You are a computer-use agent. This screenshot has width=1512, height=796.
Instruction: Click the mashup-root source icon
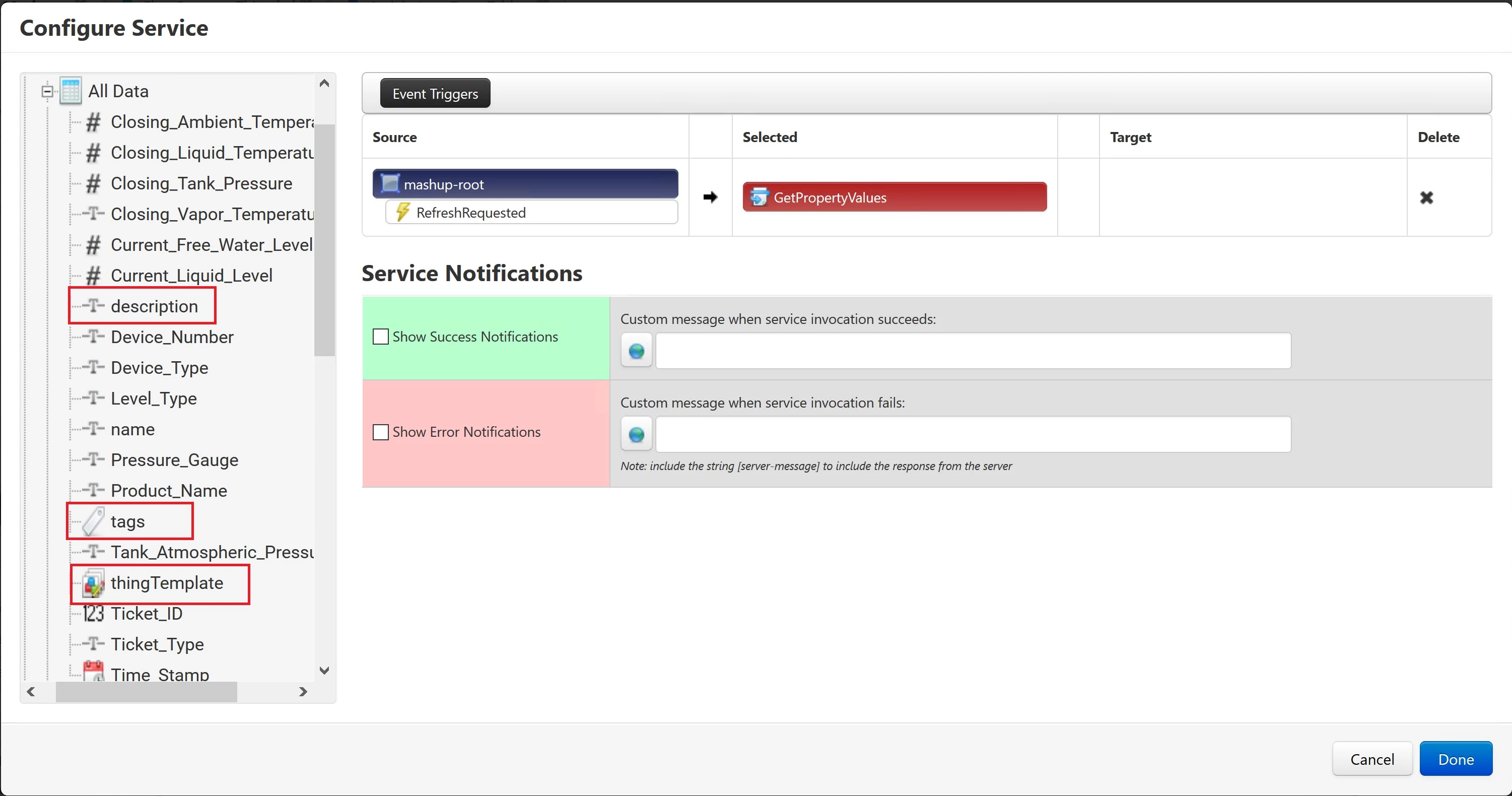coord(390,184)
